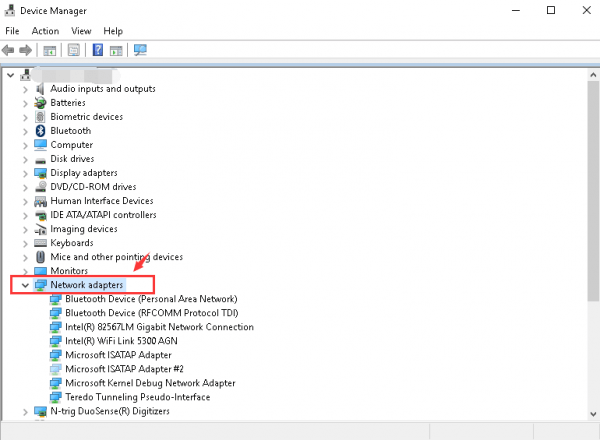Select IDE ATA/ATAPI controllers label
The image size is (600, 440).
click(103, 215)
